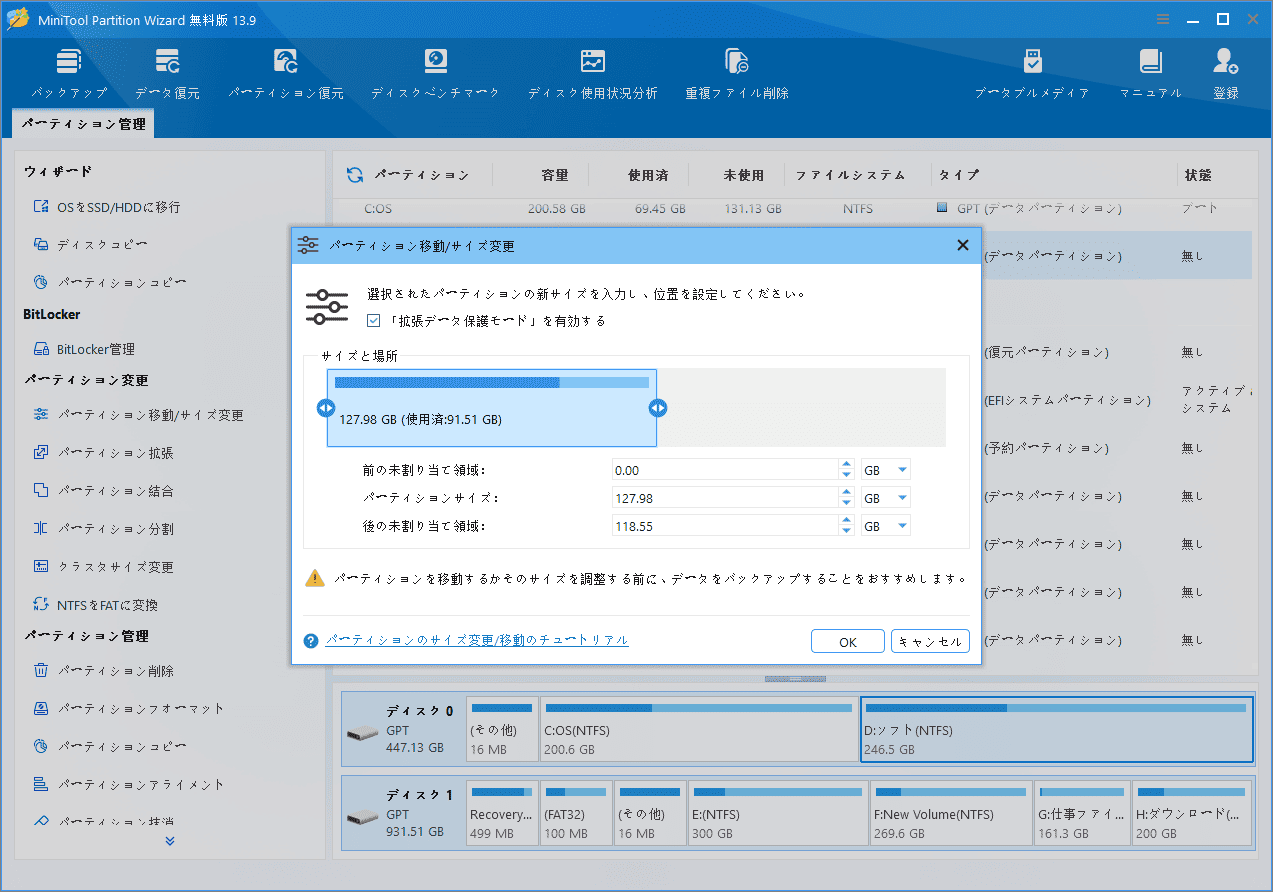Switch to パーティション管理 tab
The width and height of the screenshot is (1273, 892).
[84, 124]
